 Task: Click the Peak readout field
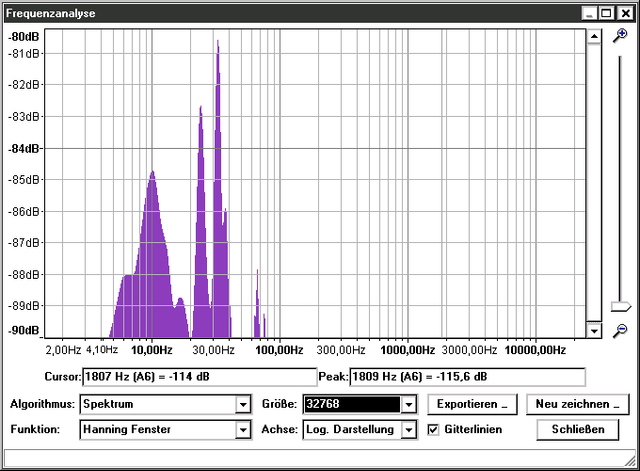pyautogui.click(x=467, y=376)
